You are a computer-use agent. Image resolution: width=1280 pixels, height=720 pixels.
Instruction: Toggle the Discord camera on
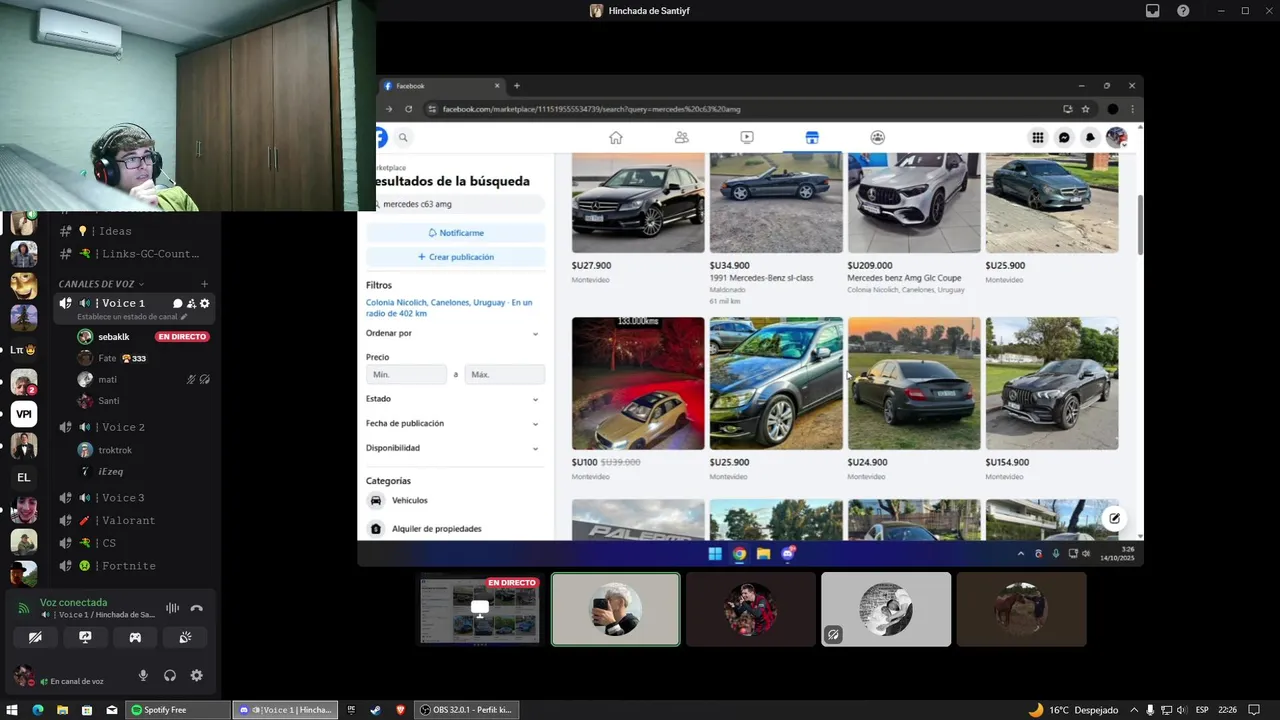coord(35,637)
